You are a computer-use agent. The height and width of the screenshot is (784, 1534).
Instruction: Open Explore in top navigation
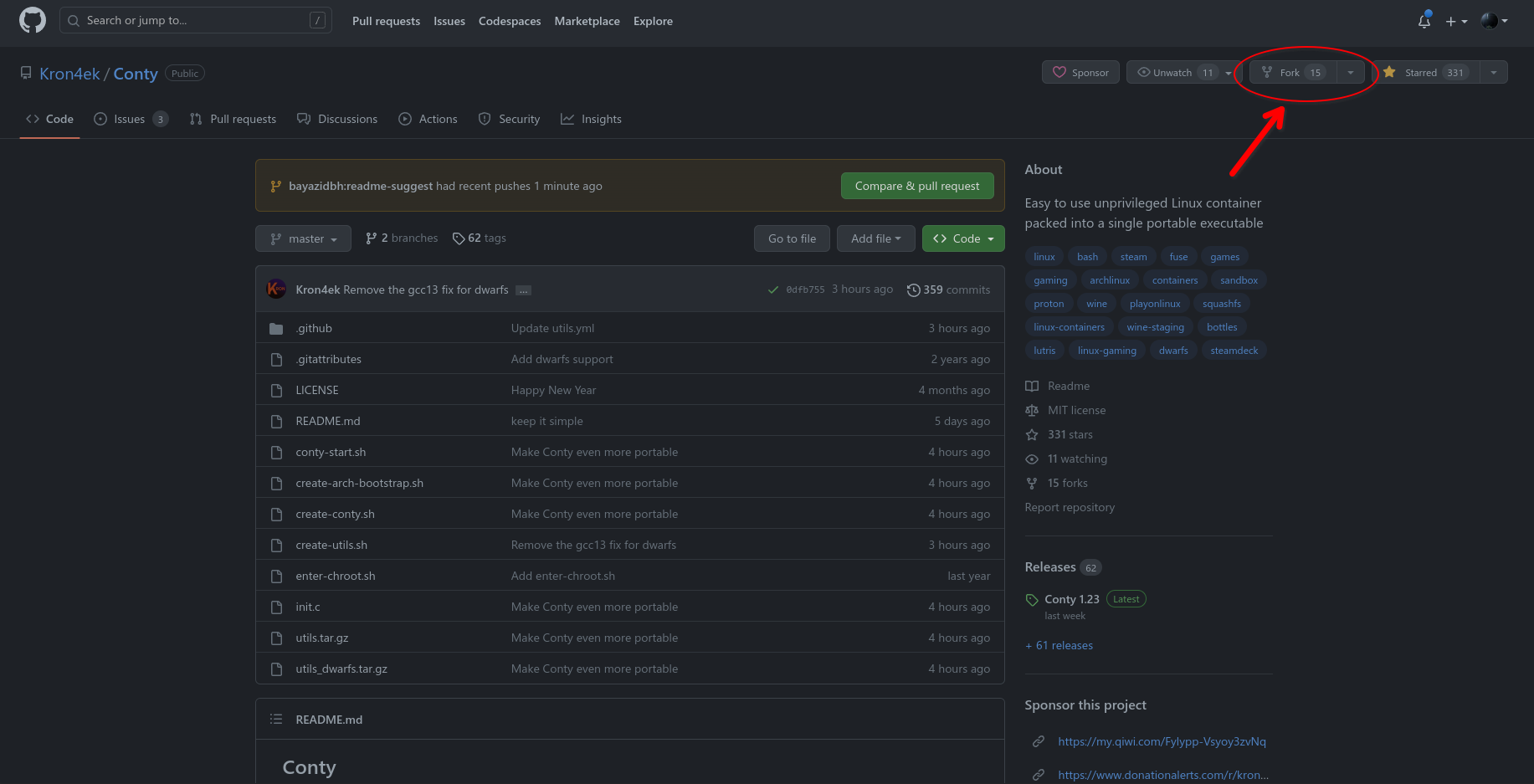click(x=653, y=21)
